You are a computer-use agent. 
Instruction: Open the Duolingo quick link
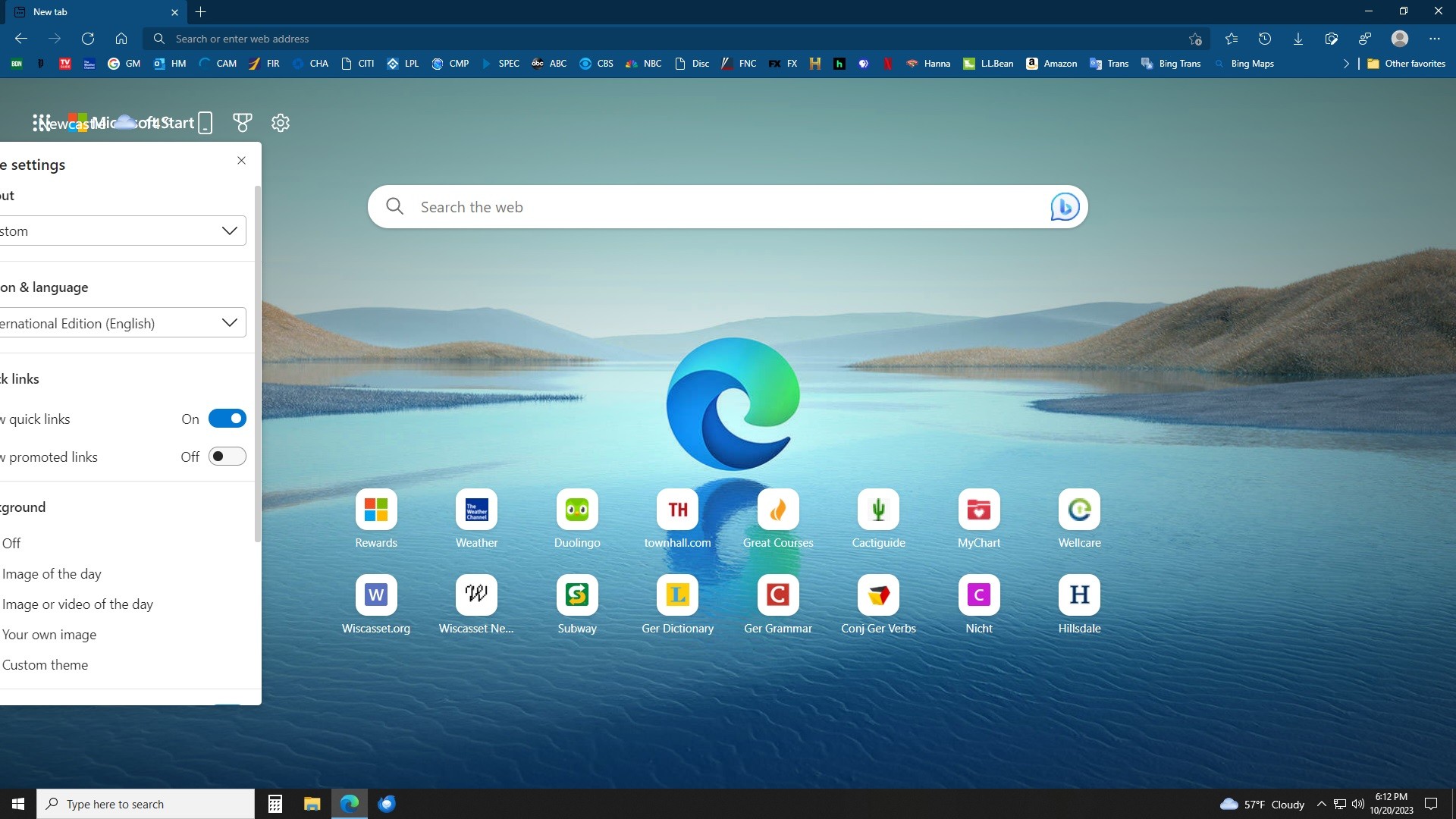click(576, 510)
